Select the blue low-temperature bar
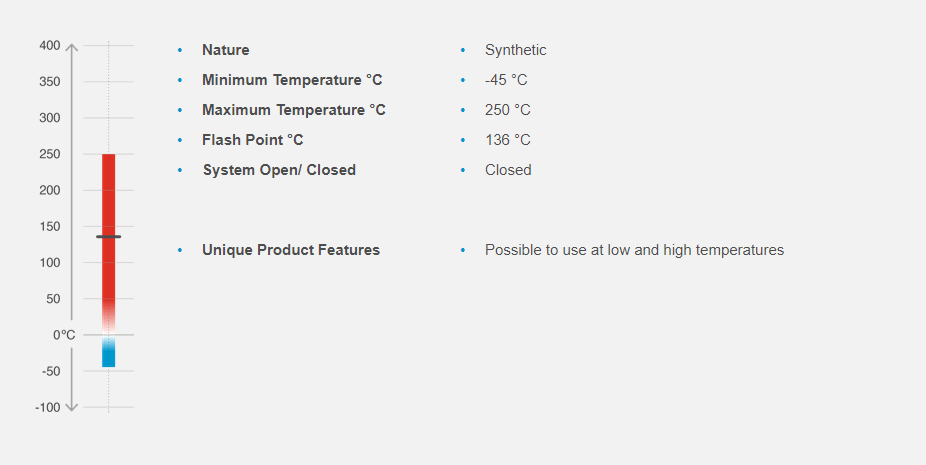The image size is (926, 465). coord(108,355)
